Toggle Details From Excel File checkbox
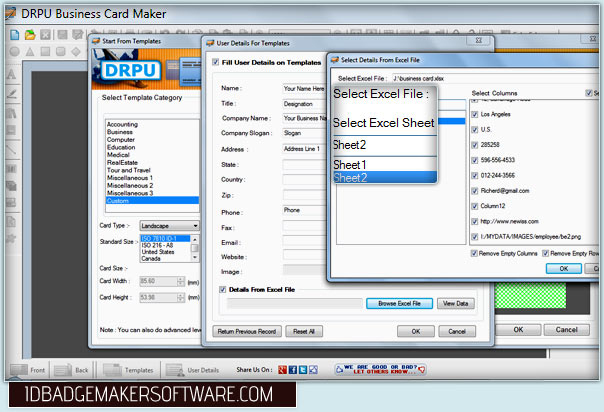 coord(223,290)
